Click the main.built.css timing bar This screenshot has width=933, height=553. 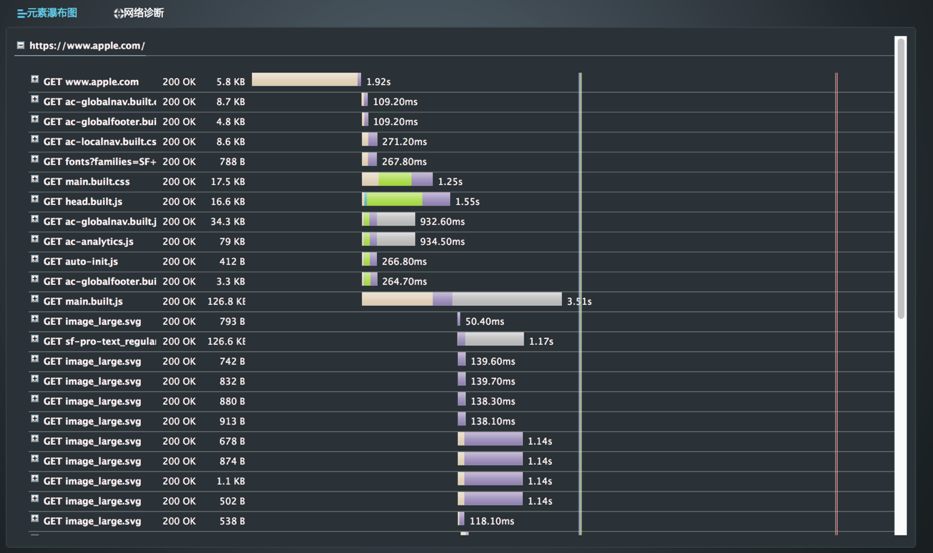(x=397, y=179)
